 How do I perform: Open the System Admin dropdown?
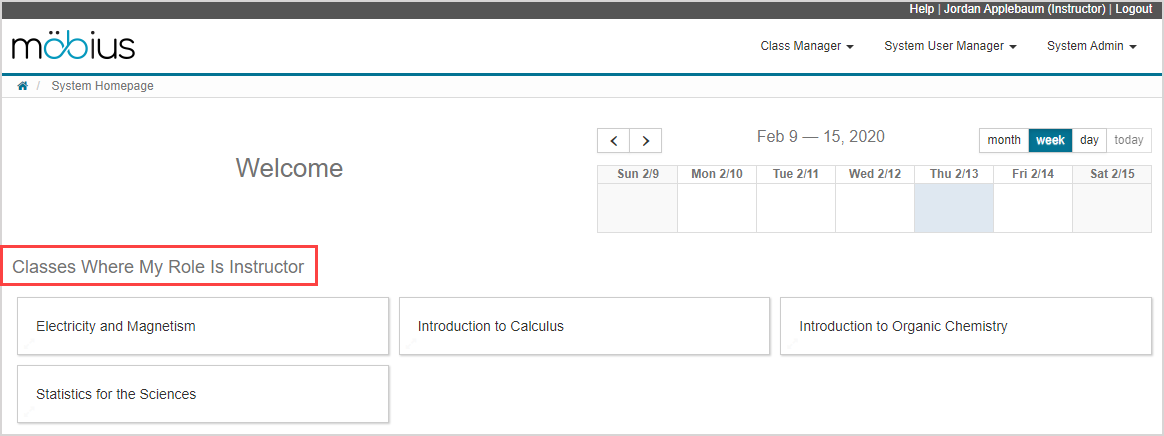coord(1091,46)
